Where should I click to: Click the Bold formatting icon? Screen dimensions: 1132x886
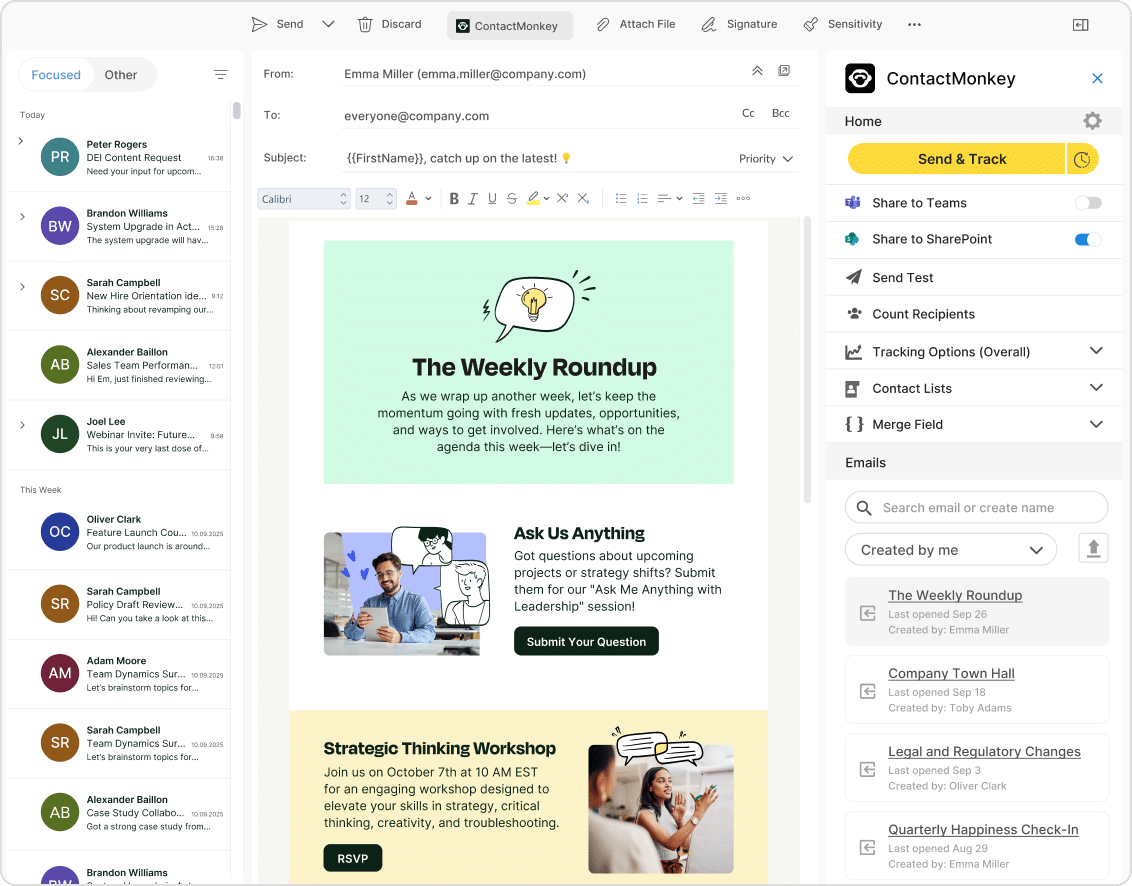[x=454, y=199]
